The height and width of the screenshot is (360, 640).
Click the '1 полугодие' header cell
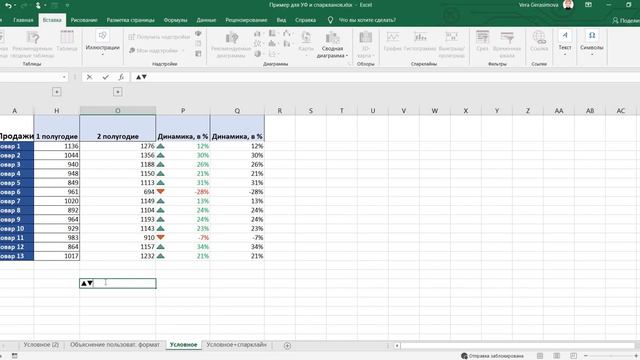(57, 128)
